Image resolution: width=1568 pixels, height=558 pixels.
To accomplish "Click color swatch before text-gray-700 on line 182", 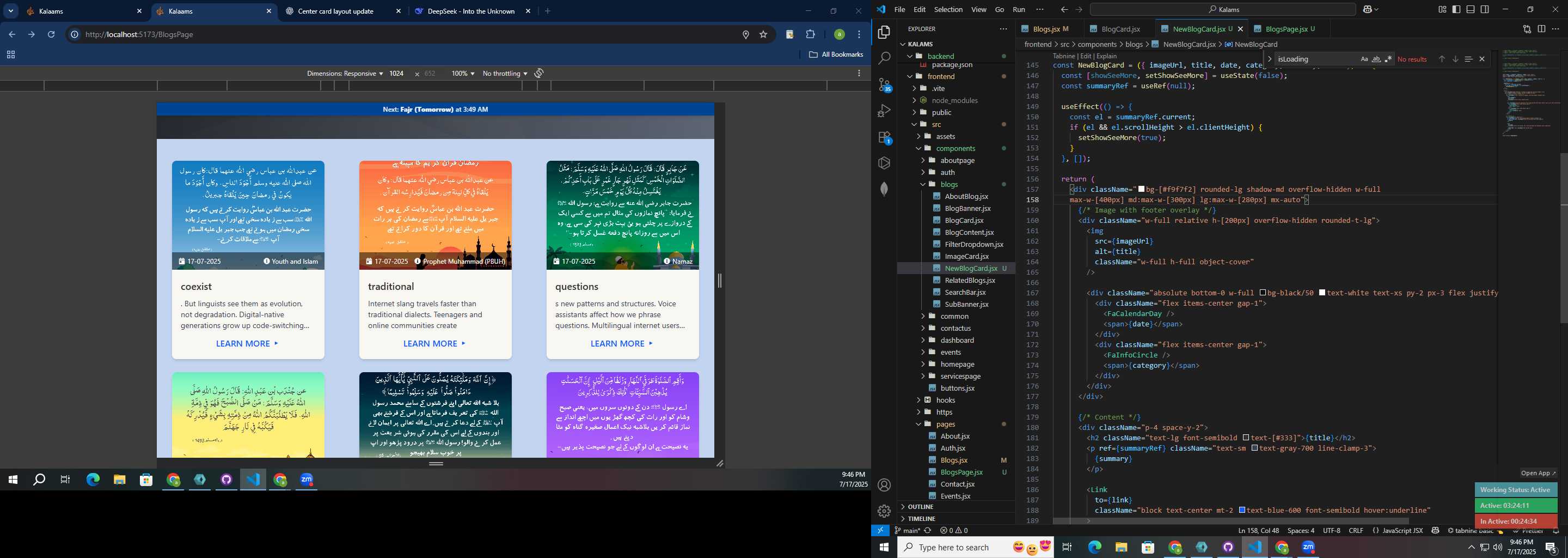I will tap(1254, 448).
